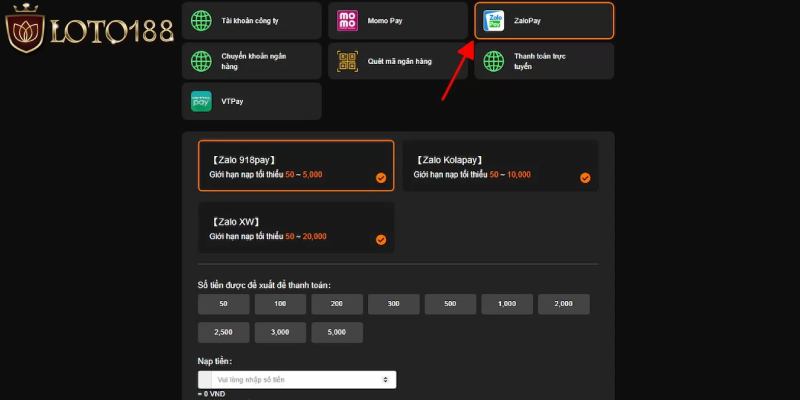Switch to the Quét mã ngân hàng method
The width and height of the screenshot is (800, 400).
[x=396, y=61]
